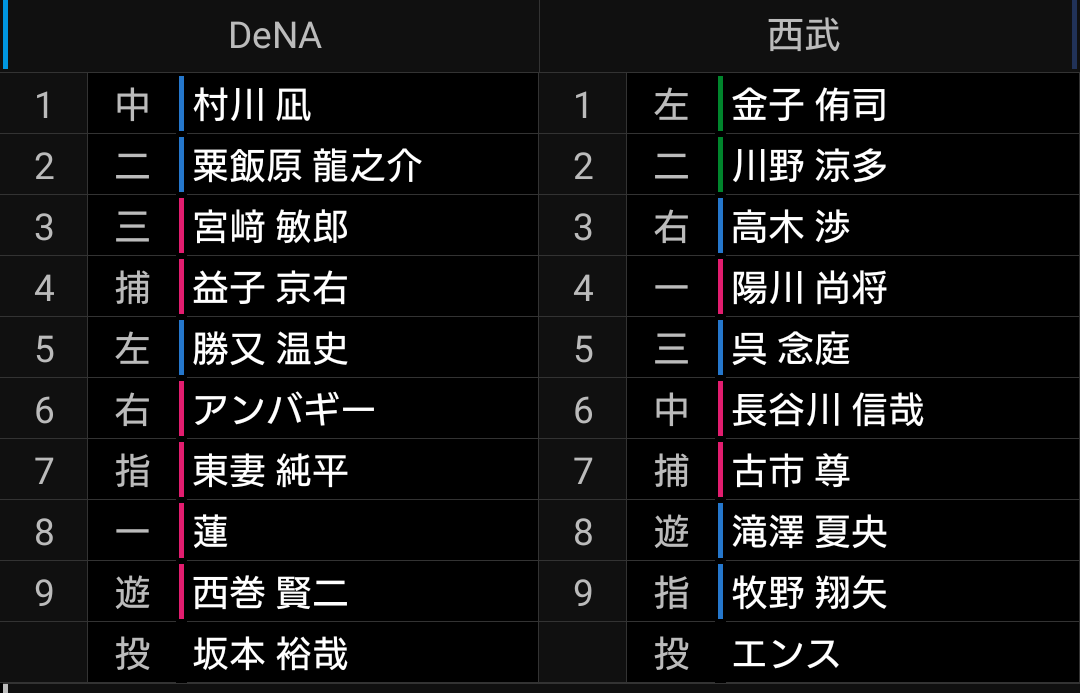
Task: Open player 陽川 尚将
Action: [809, 288]
